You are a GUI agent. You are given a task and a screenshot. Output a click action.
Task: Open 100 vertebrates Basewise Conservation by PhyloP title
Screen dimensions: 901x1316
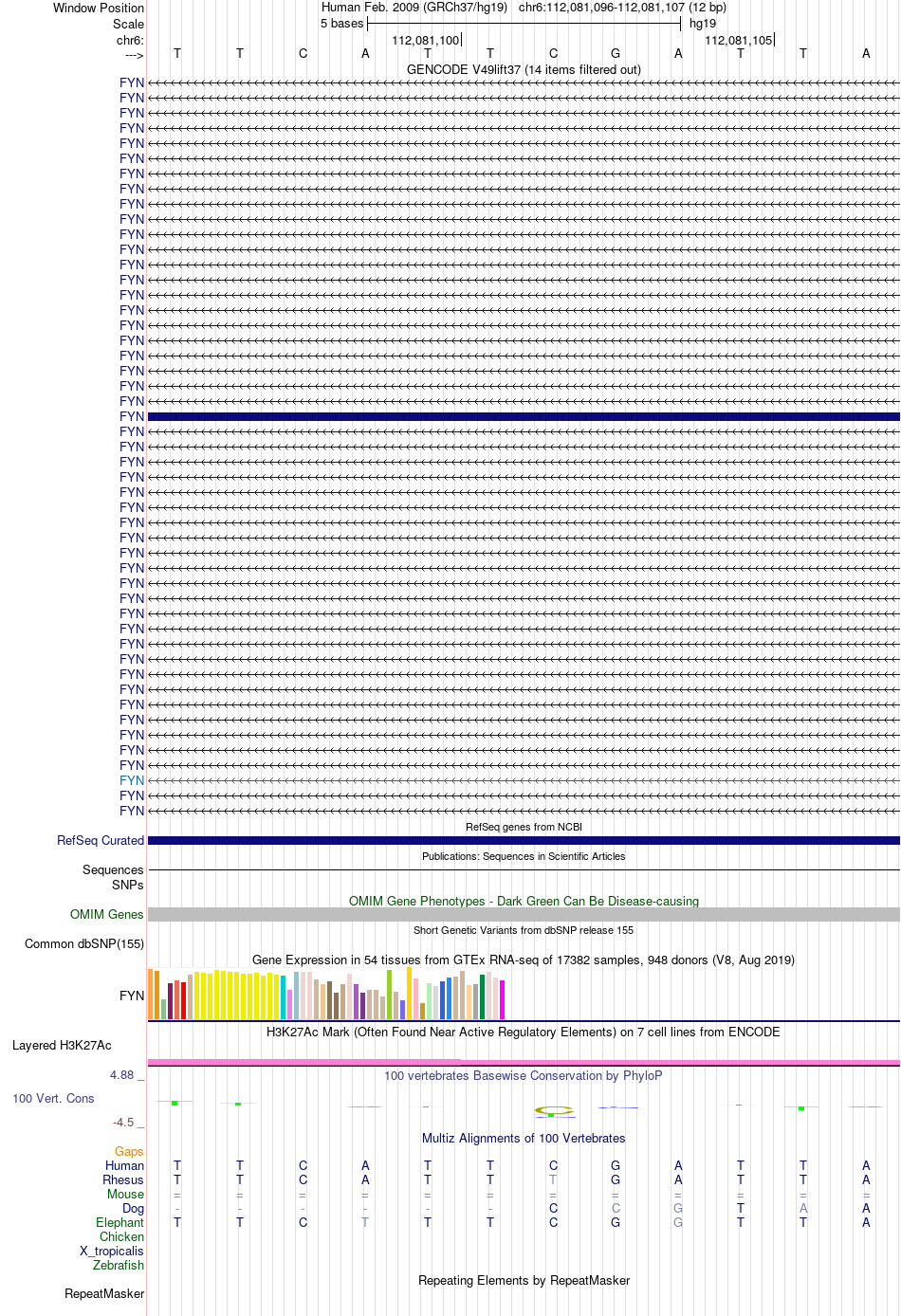pyautogui.click(x=524, y=1075)
